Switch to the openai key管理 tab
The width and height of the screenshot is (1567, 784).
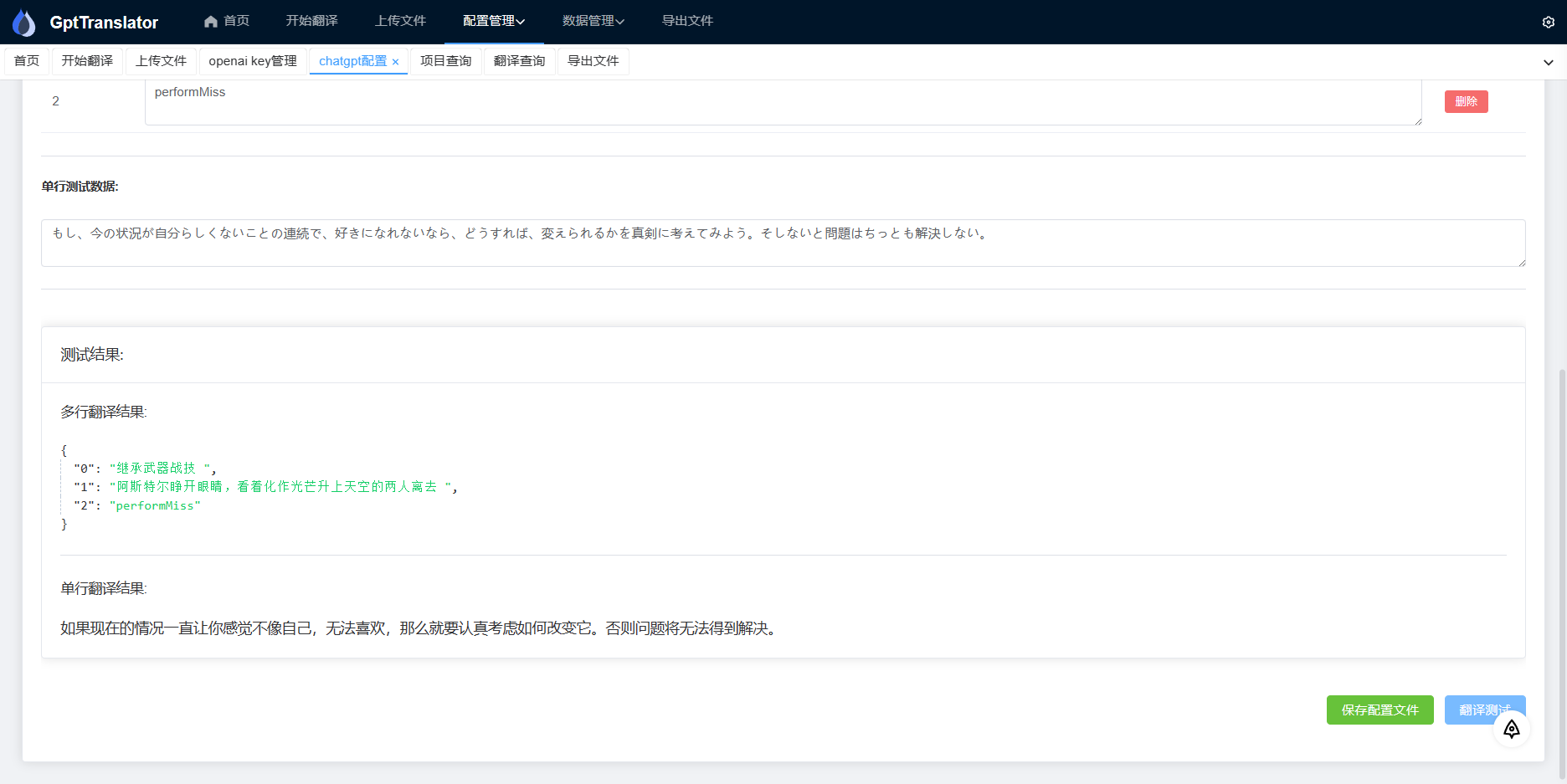click(253, 61)
